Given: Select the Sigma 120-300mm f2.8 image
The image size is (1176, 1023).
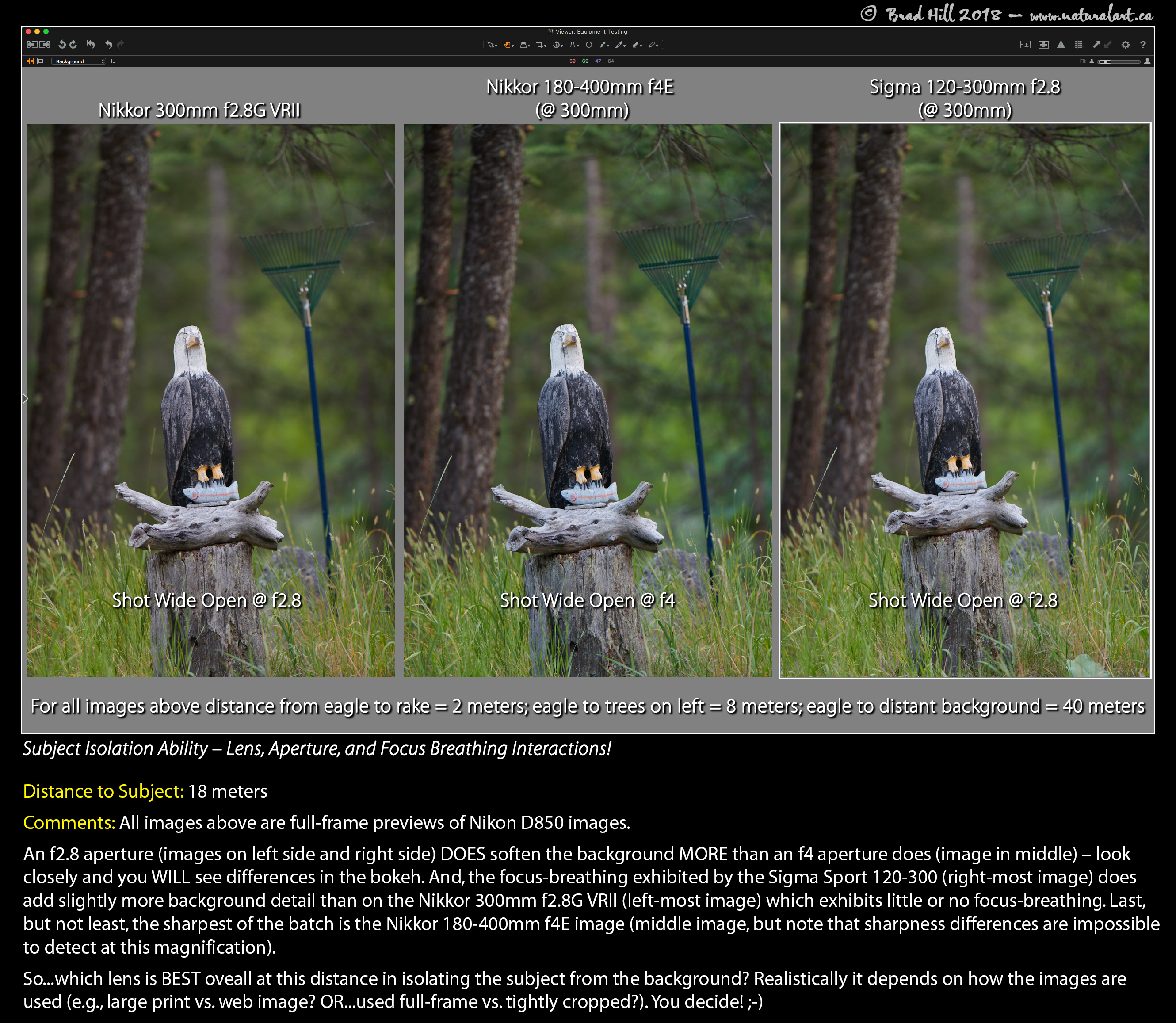Looking at the screenshot, I should pyautogui.click(x=965, y=401).
